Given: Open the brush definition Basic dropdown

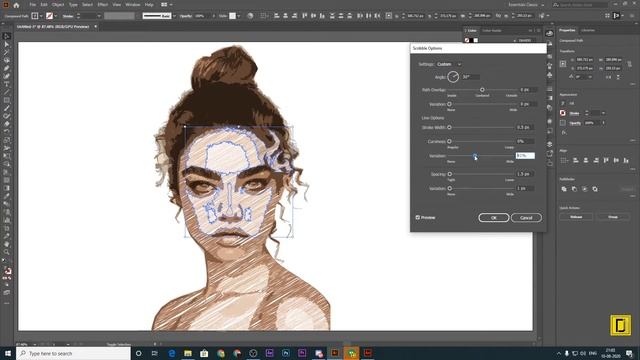Looking at the screenshot, I should click(174, 16).
